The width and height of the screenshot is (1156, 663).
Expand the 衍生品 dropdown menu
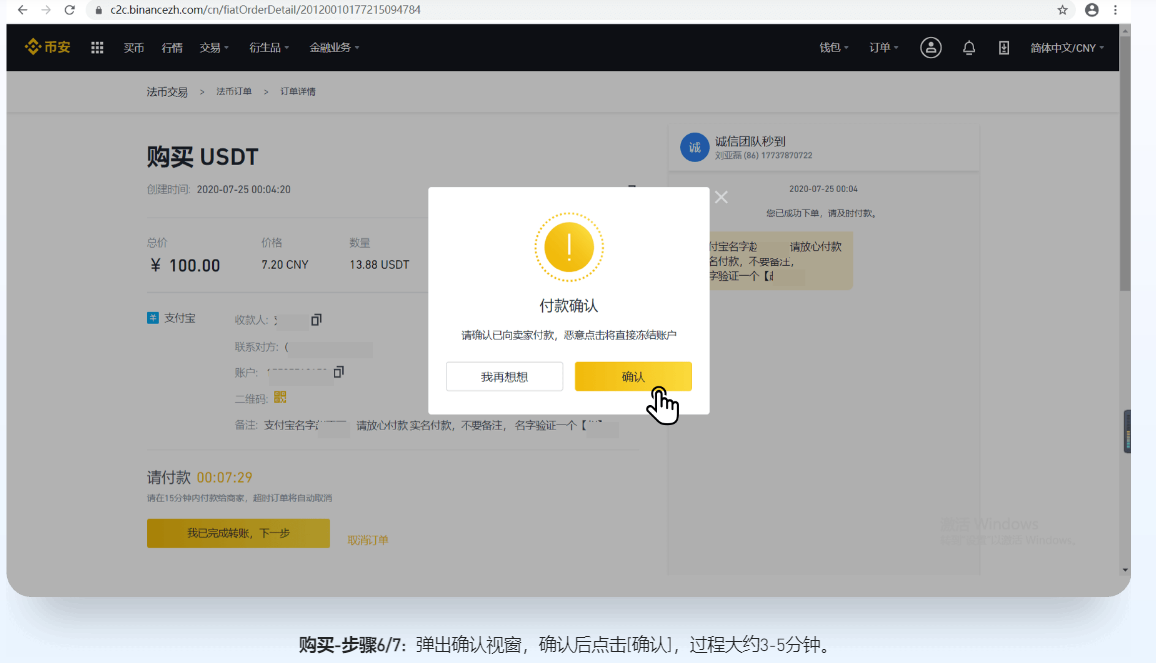tap(269, 48)
